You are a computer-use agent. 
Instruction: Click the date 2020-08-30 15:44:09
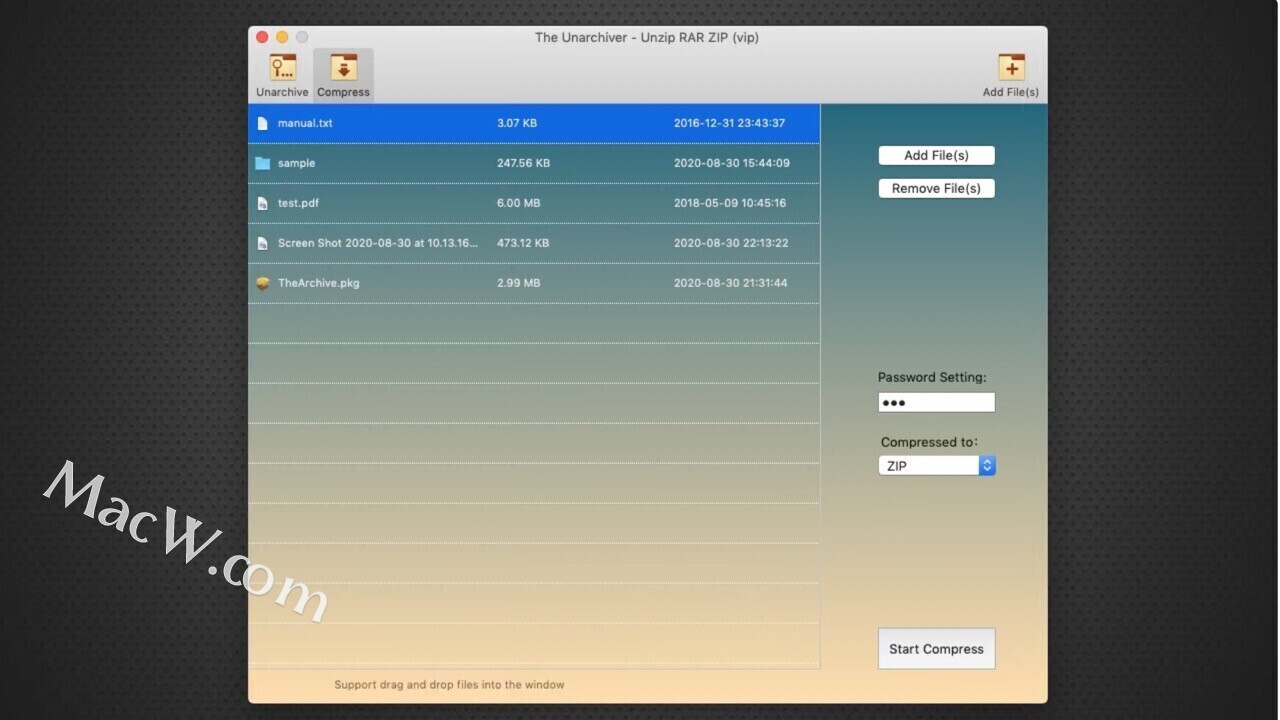coord(731,163)
